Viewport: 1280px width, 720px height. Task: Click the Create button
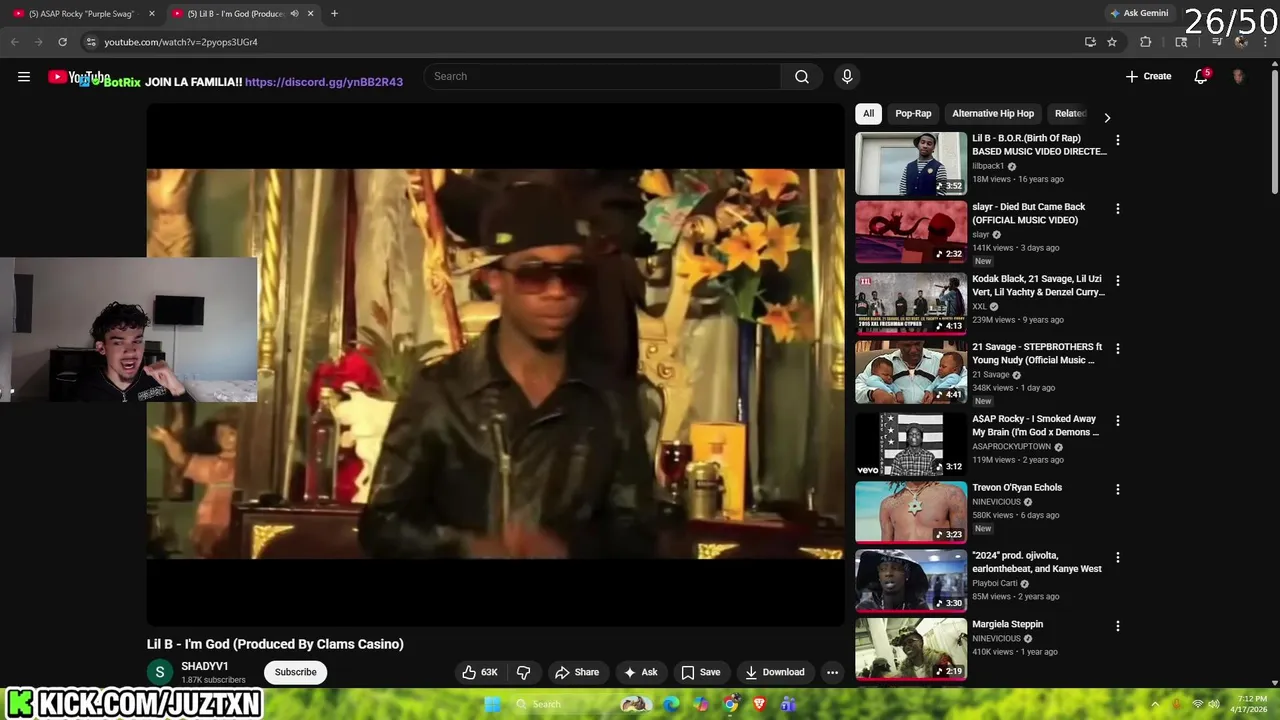[1148, 77]
